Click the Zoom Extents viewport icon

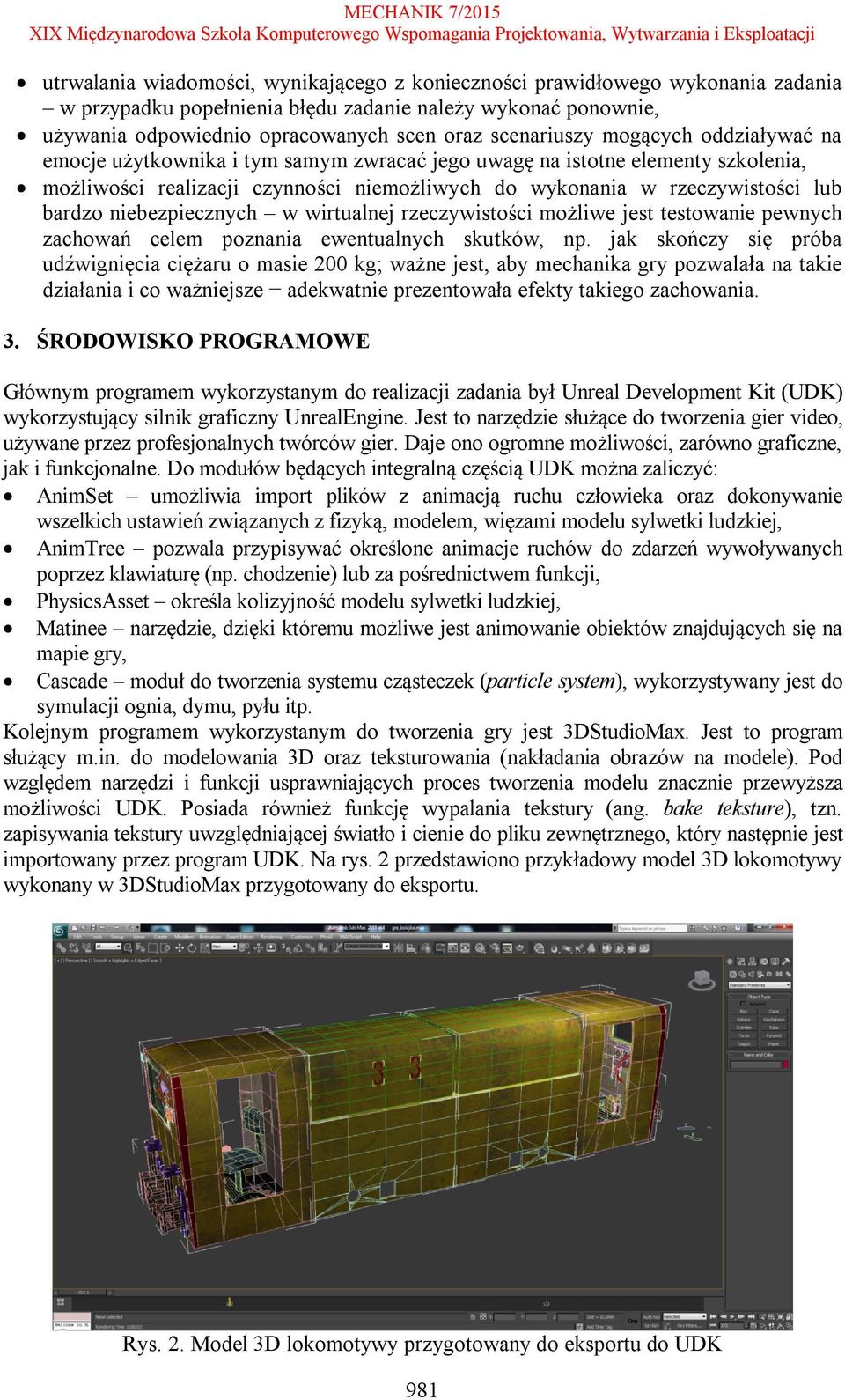(780, 1316)
